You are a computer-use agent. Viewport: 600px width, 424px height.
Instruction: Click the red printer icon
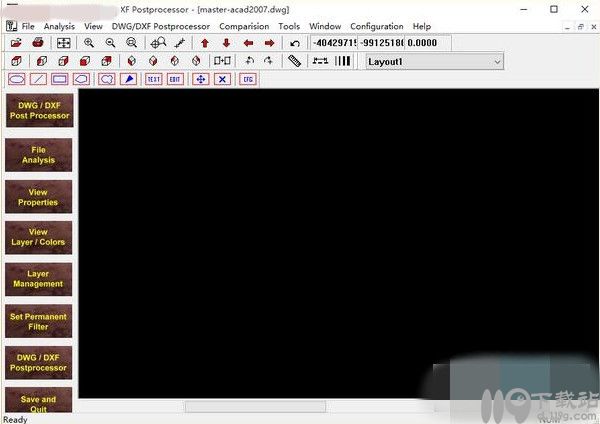tap(38, 42)
